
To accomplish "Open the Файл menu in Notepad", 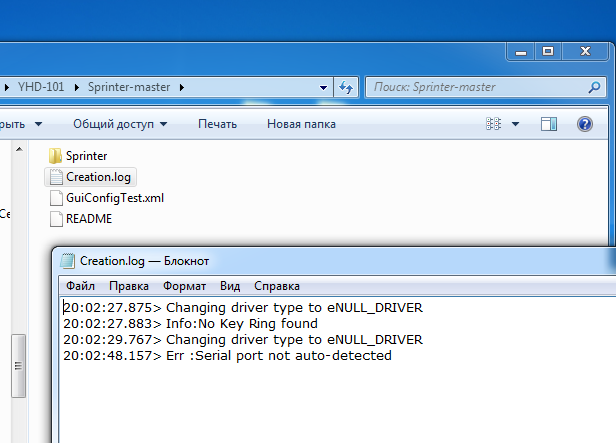I will coord(80,285).
